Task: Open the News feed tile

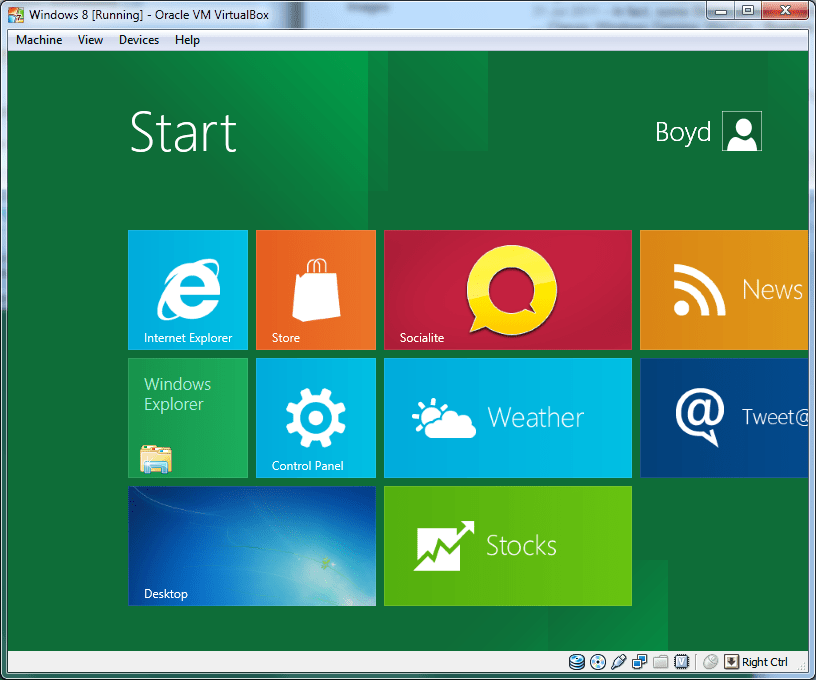Action: [724, 290]
